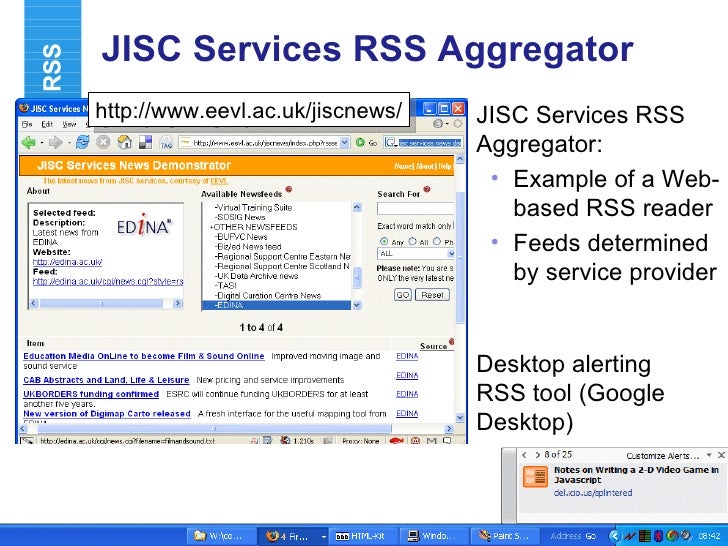The height and width of the screenshot is (546, 728).
Task: Click the Help link in orange header
Action: 445,166
